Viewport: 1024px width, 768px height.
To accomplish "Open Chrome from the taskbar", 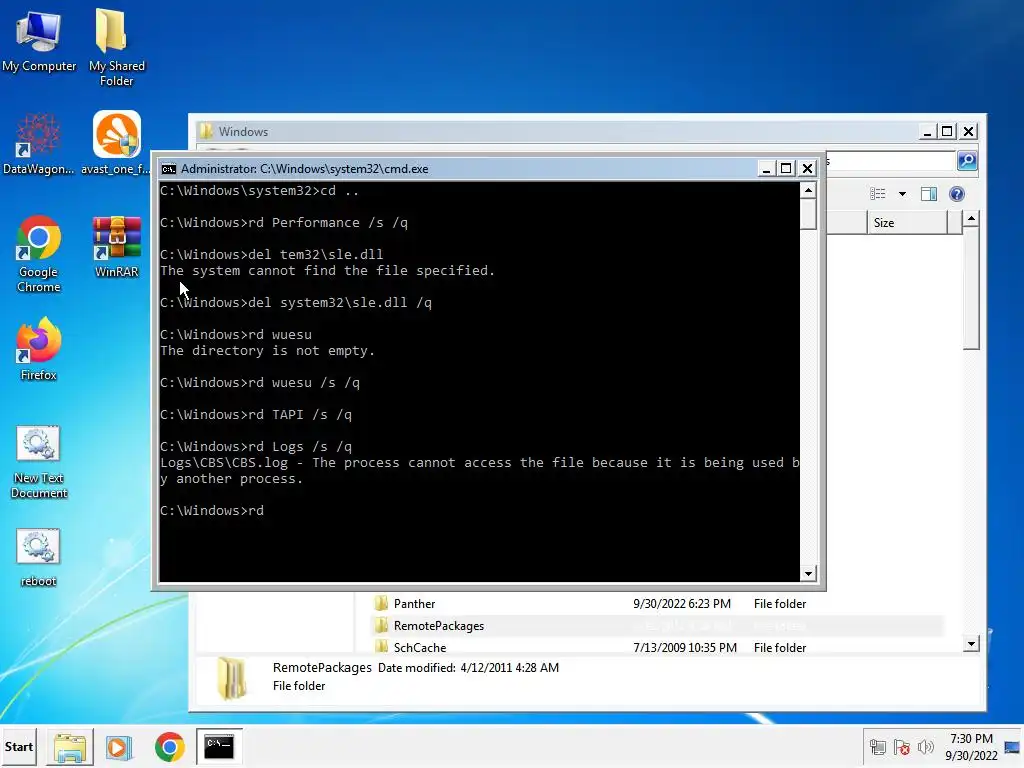I will [170, 747].
